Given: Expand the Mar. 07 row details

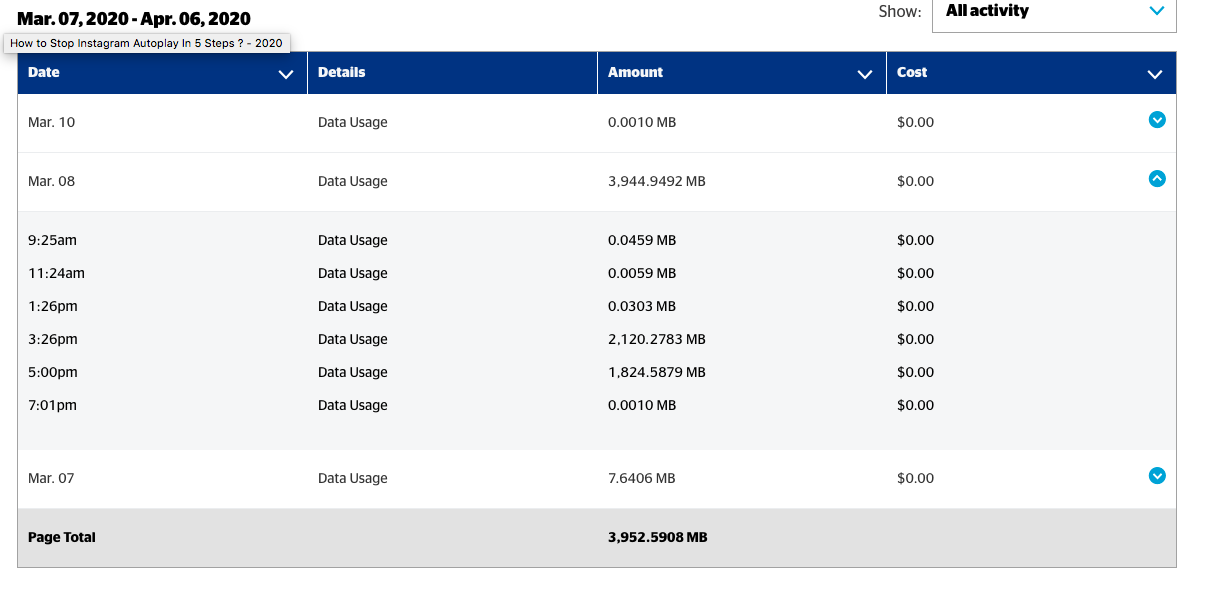Looking at the screenshot, I should click(x=1157, y=476).
